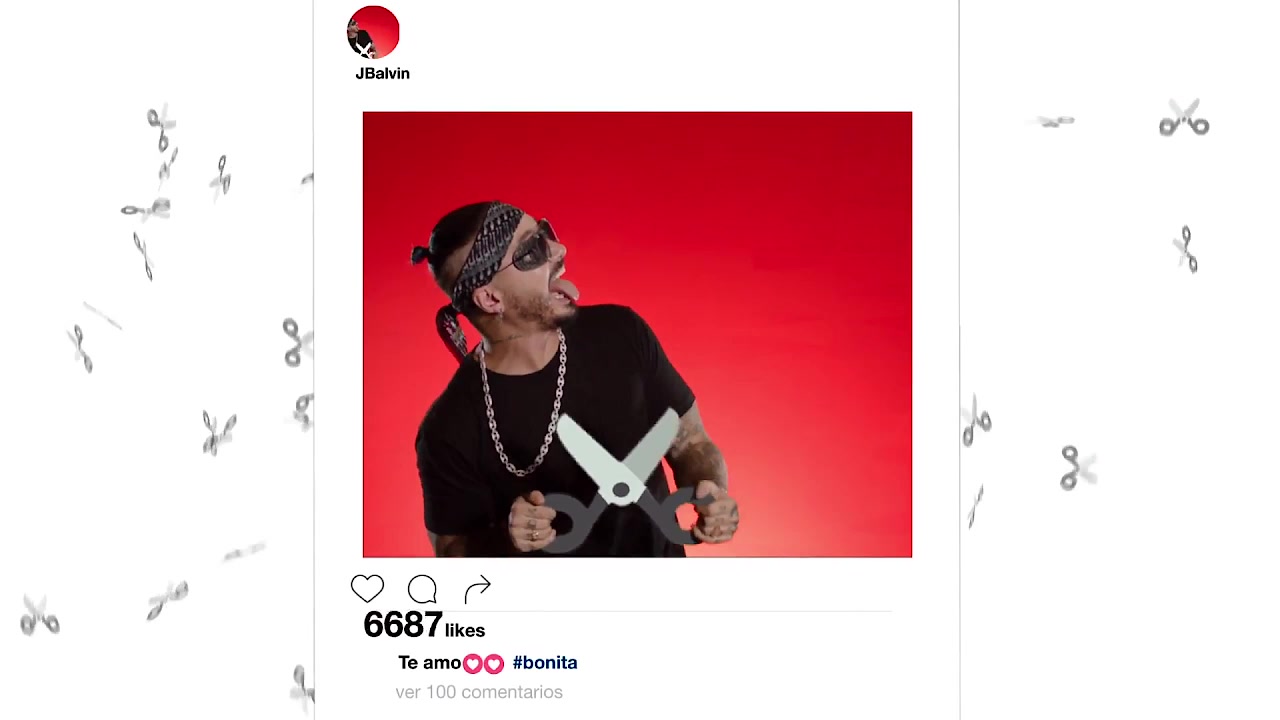Click the word 'likes' beside count
The image size is (1280, 720).
(465, 630)
